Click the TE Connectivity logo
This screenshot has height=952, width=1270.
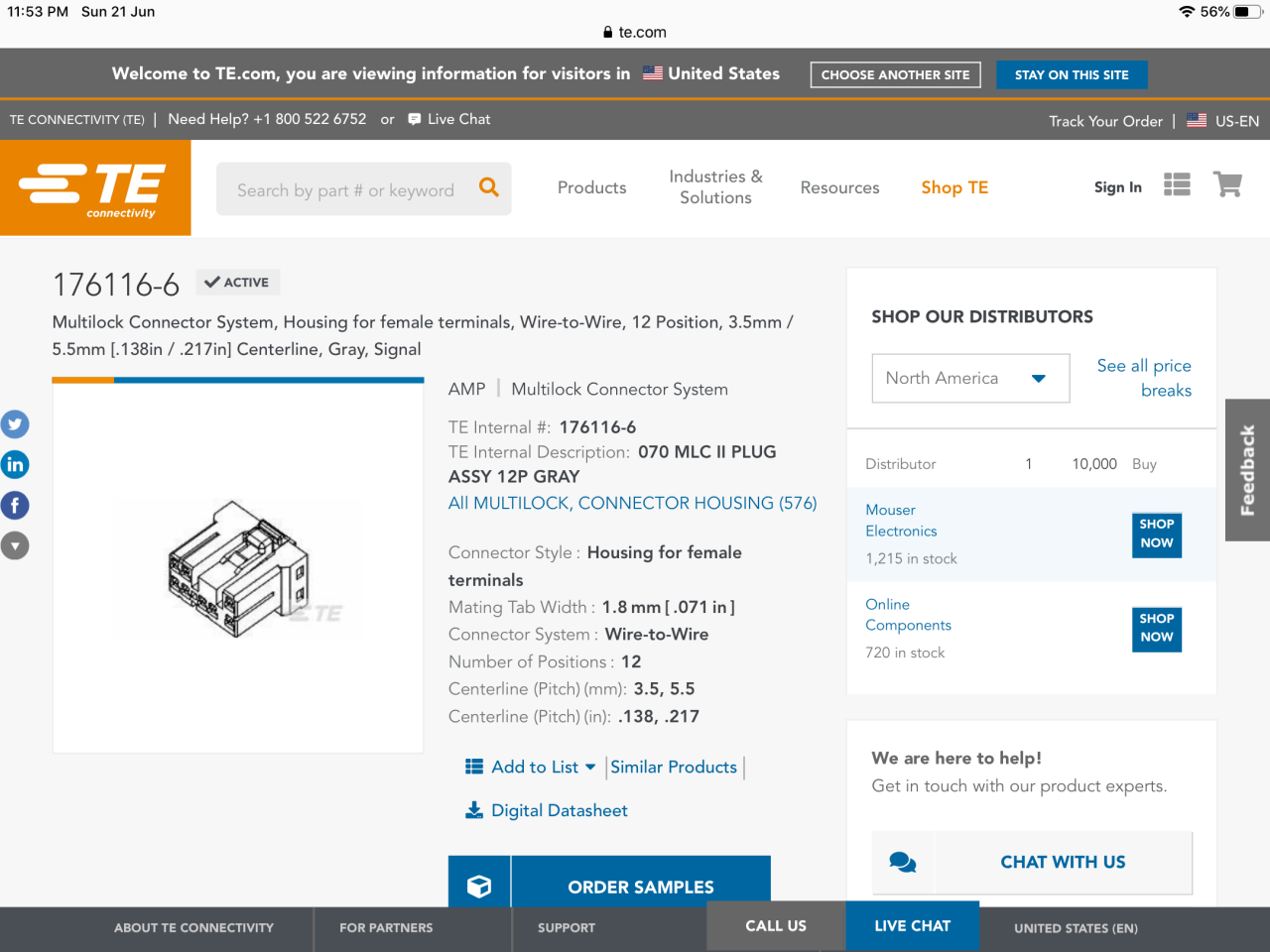tap(95, 187)
